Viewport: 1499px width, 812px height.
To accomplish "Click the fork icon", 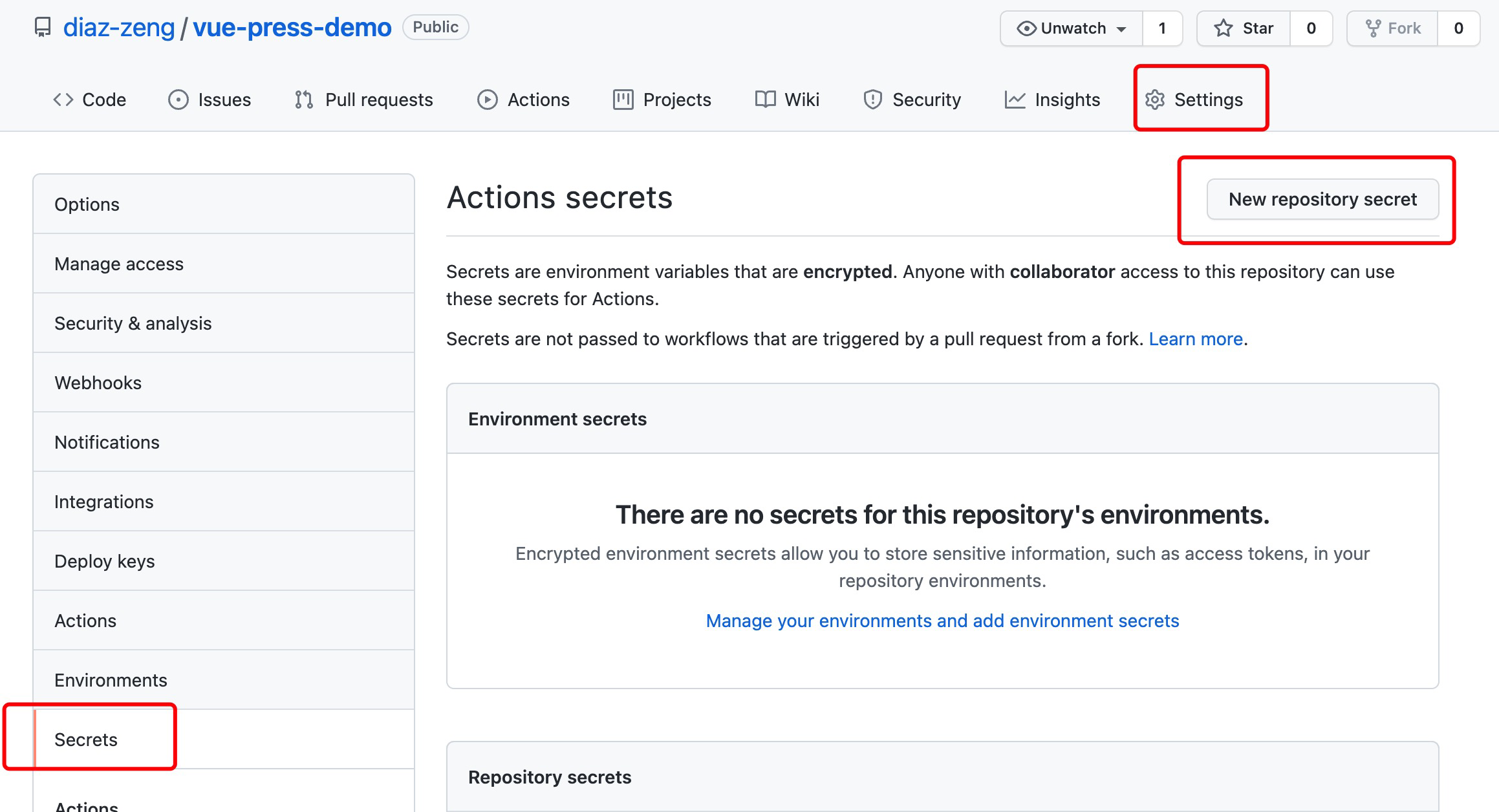I will (x=1372, y=28).
